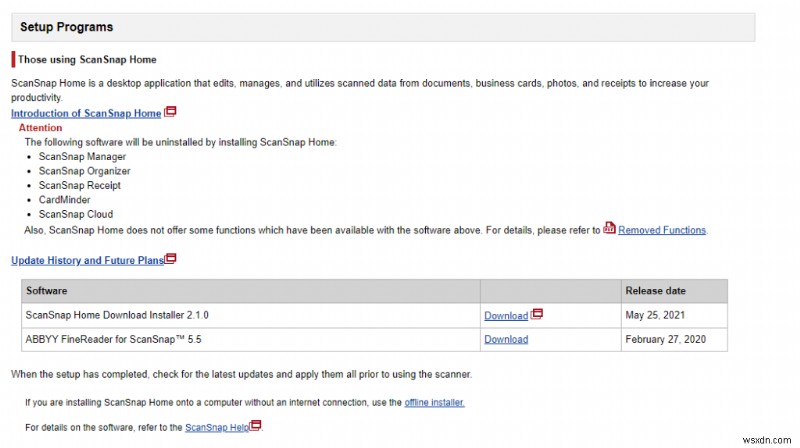Viewport: 800px width, 448px height.
Task: Download ABBYY FineReader for ScanSnap 5.5
Action: pyautogui.click(x=506, y=339)
